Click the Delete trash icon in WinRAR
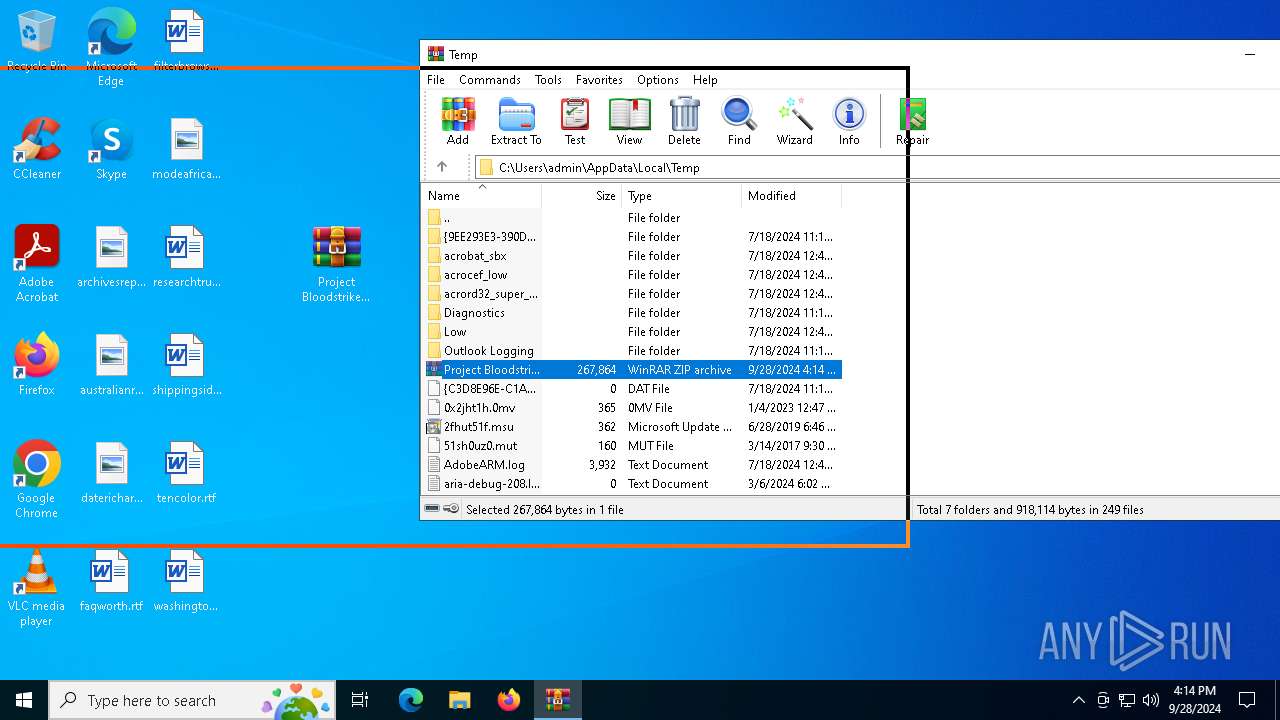The width and height of the screenshot is (1280, 720). tap(684, 121)
